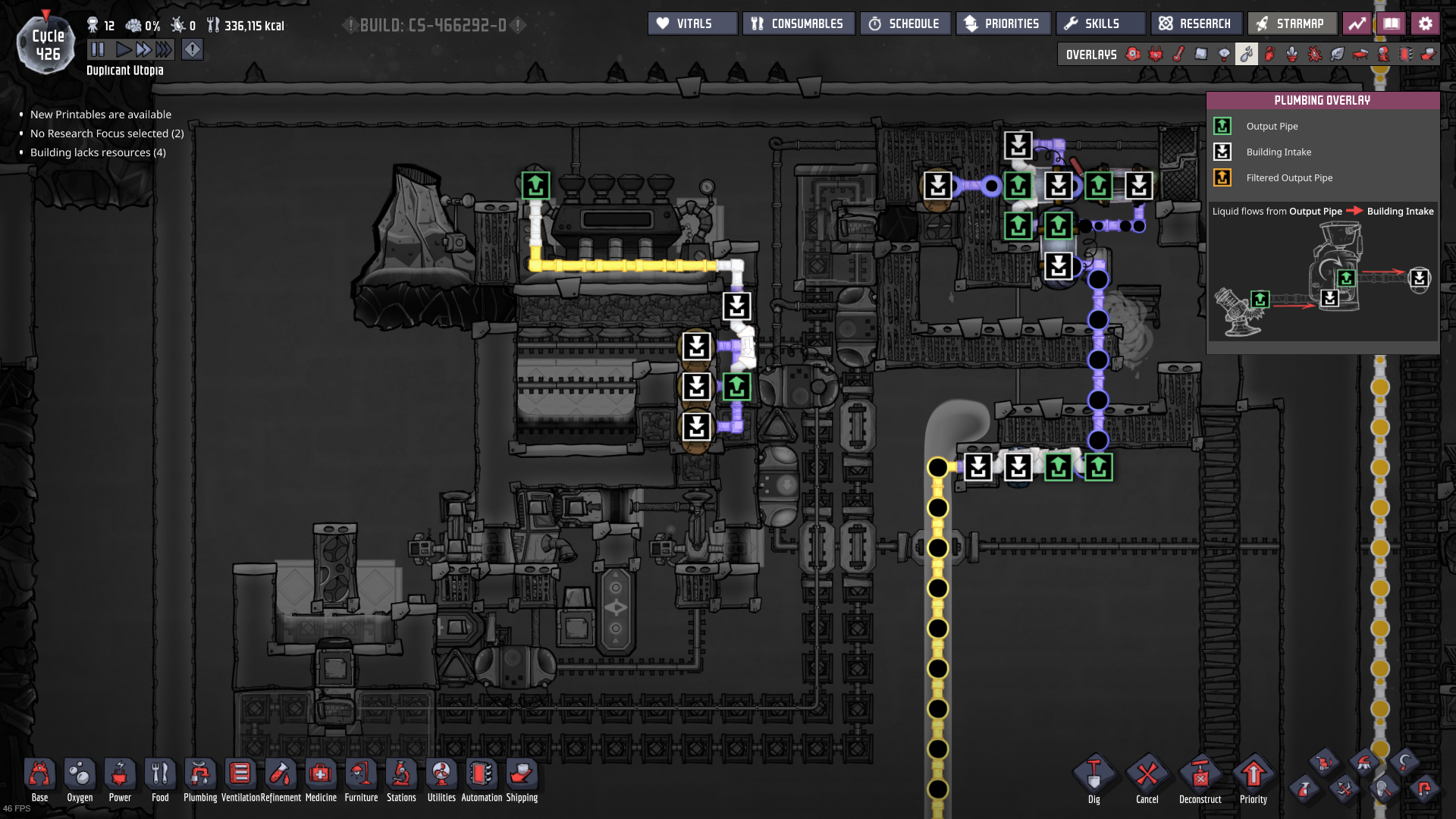Open the Research screen tab
Screen dimensions: 1456x819
pos(1196,24)
